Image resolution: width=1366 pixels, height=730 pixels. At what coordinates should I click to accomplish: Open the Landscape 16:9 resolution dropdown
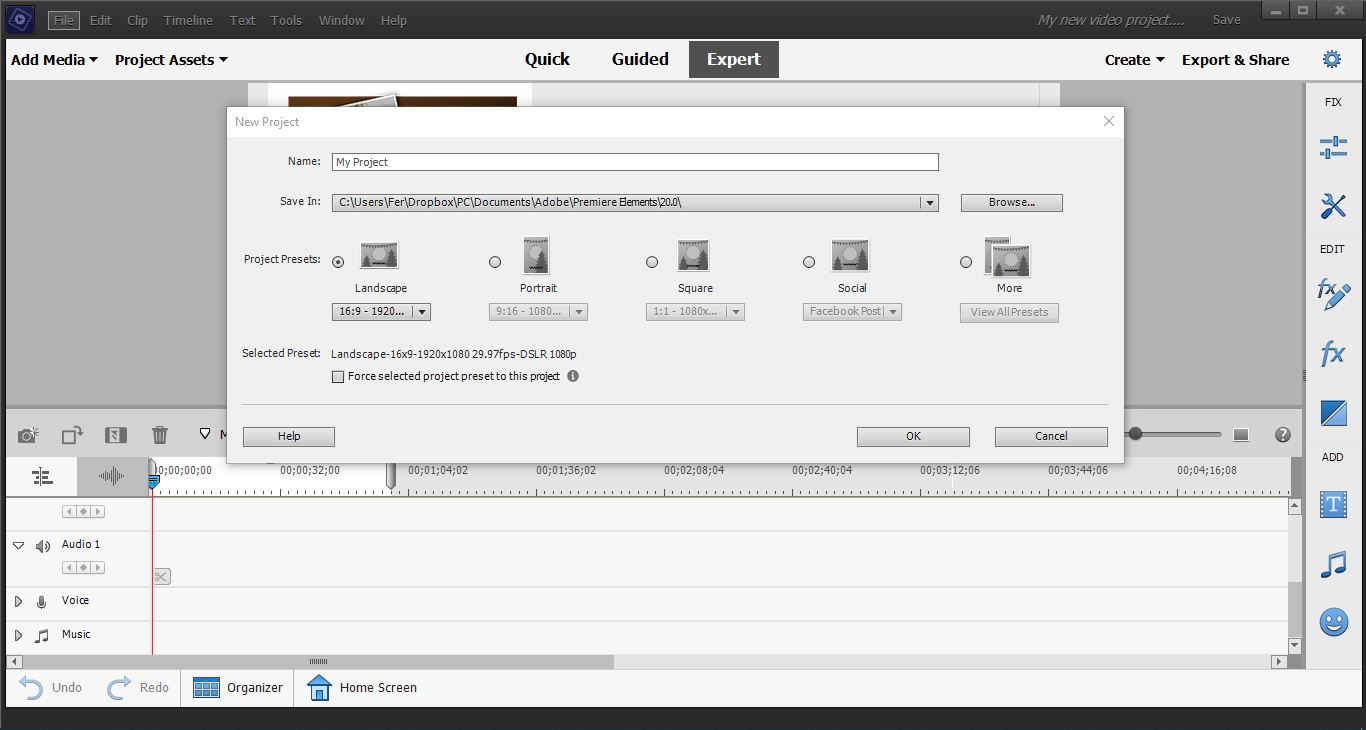point(381,312)
